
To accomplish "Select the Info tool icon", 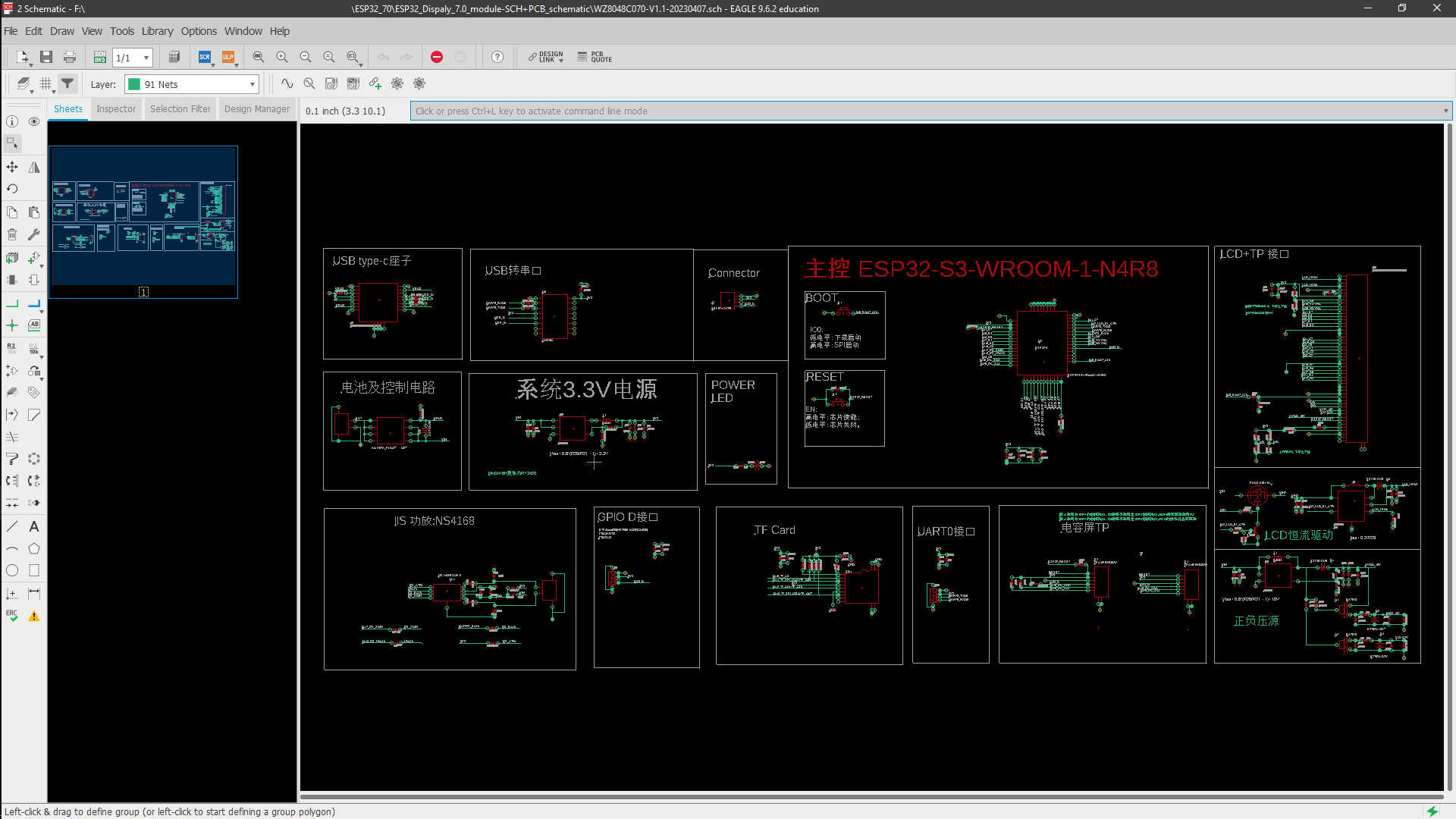I will tap(12, 121).
